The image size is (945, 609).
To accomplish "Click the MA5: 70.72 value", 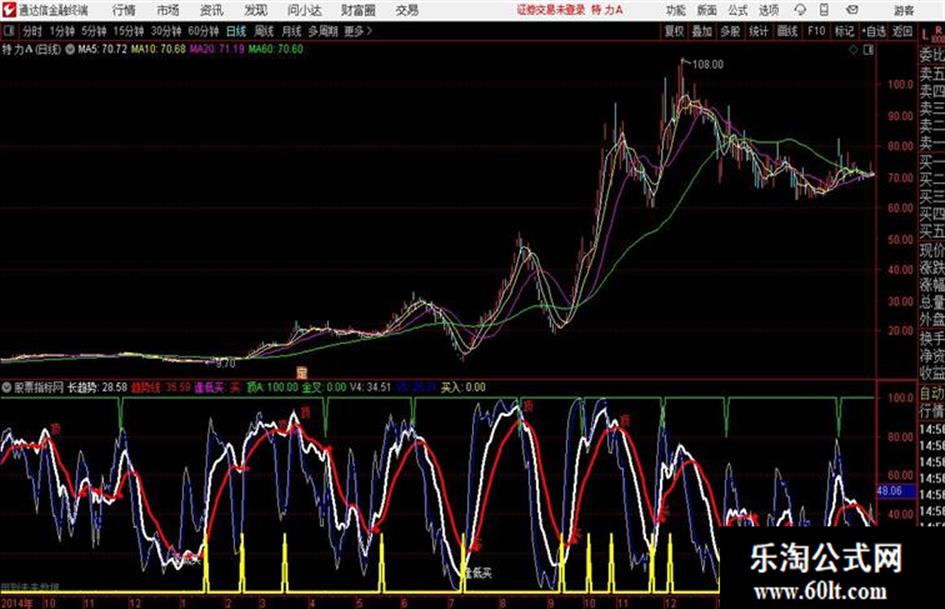I will (x=102, y=49).
